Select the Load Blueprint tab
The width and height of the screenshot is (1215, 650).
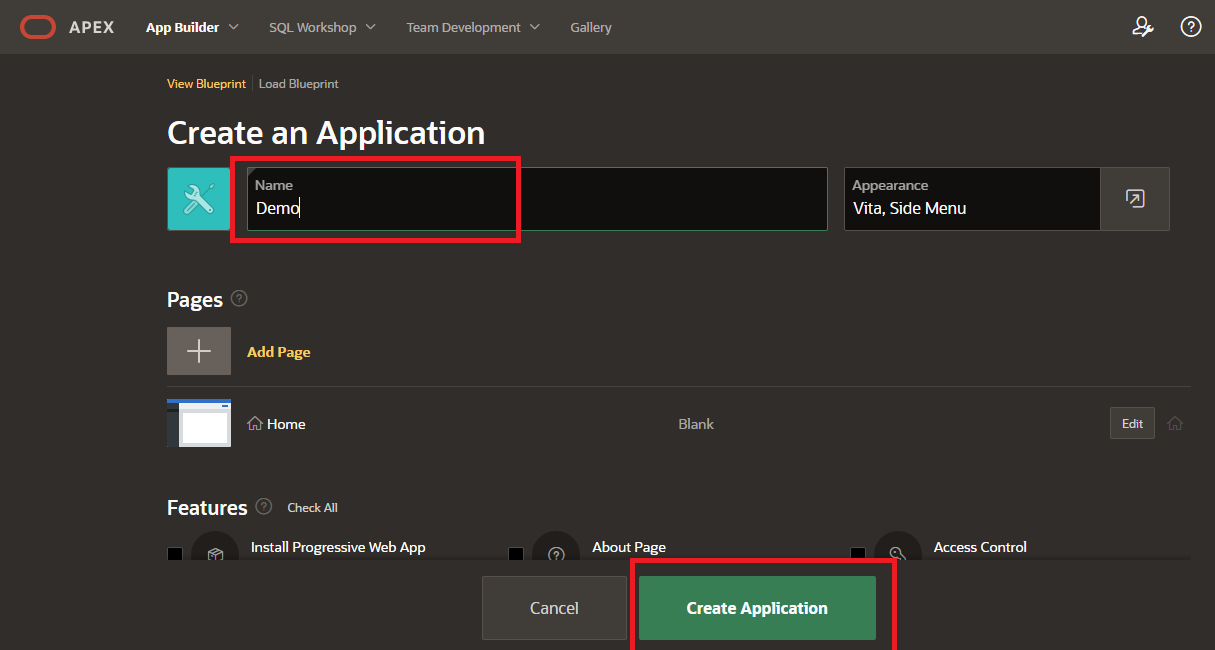(x=298, y=83)
